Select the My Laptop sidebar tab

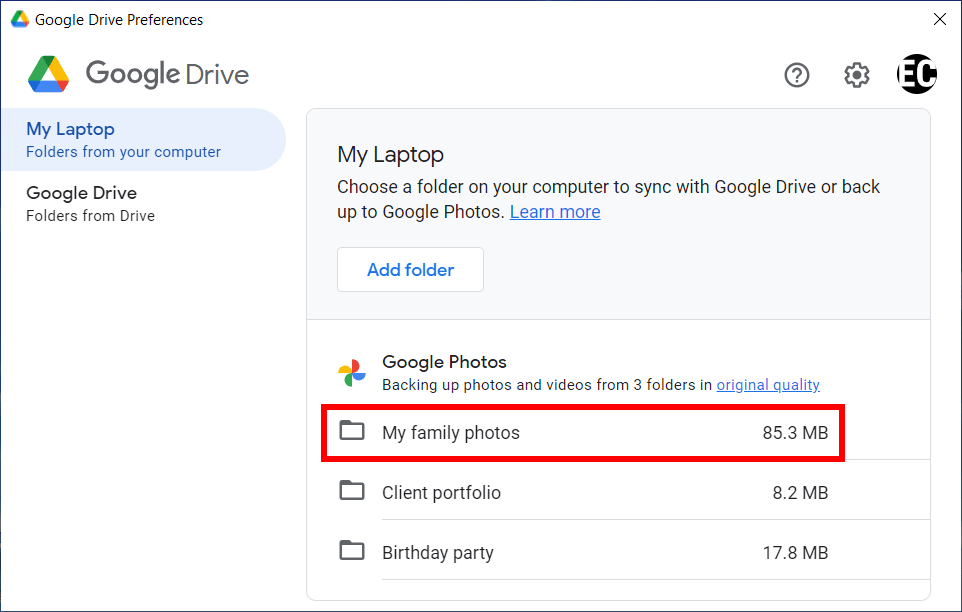[144, 140]
